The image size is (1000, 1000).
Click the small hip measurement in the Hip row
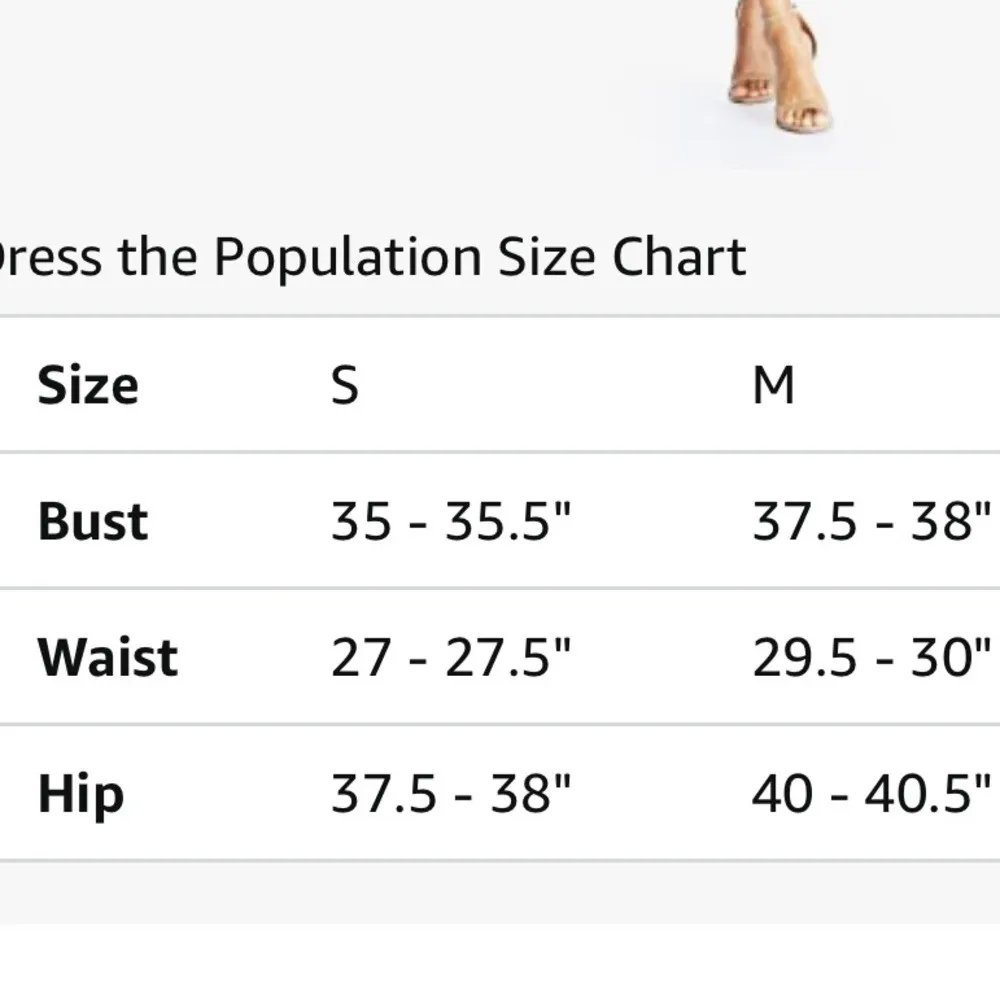(x=450, y=794)
